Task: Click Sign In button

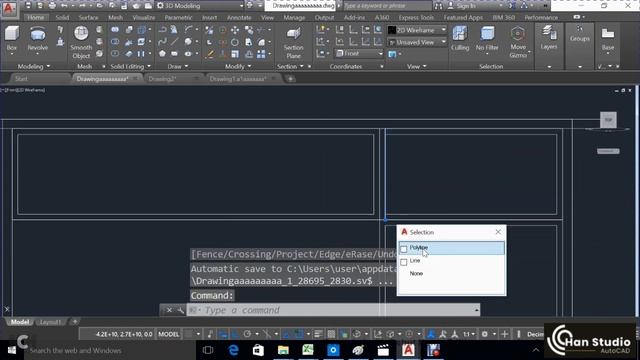Action: [x=463, y=6]
